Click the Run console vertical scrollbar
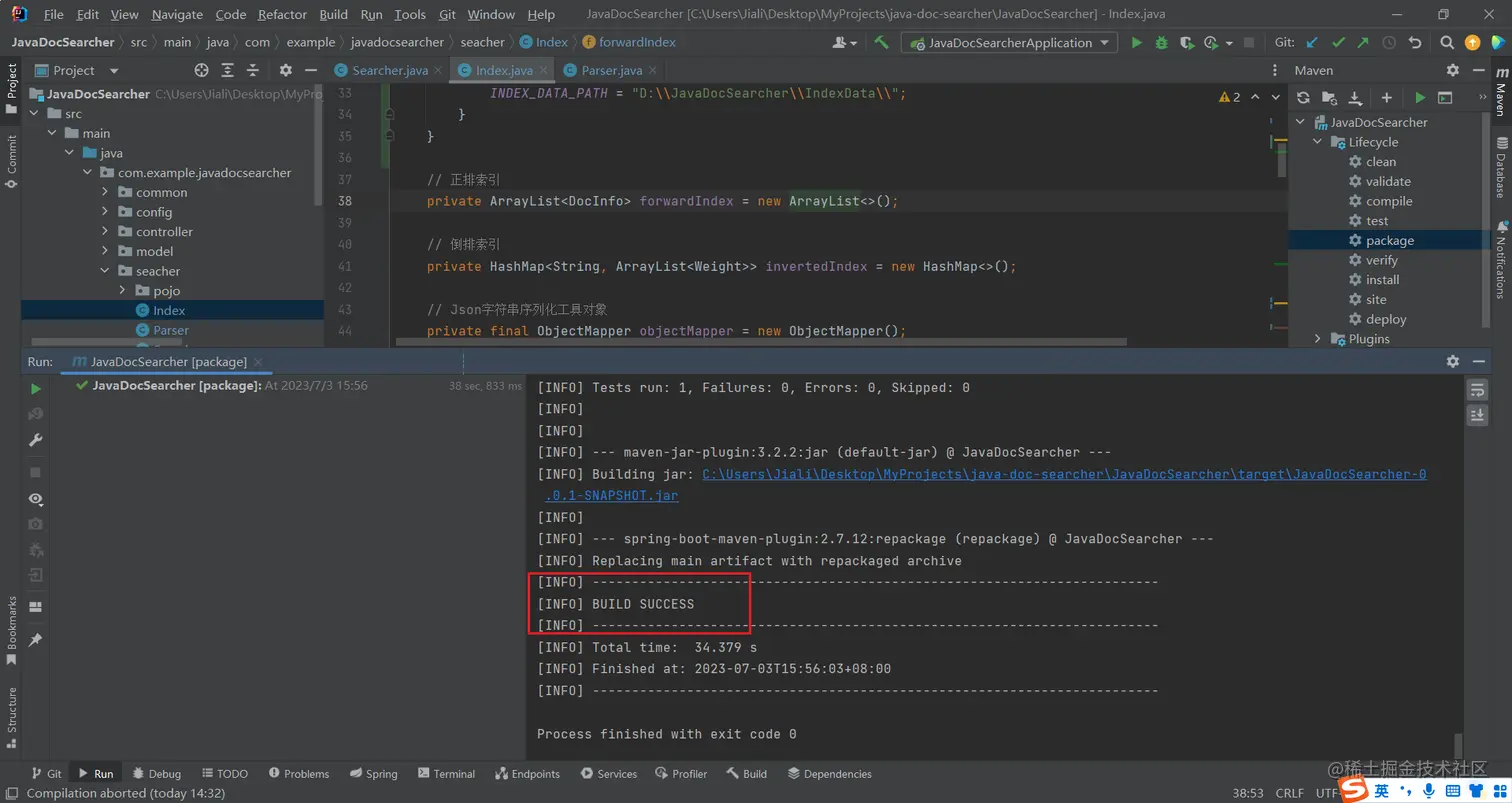This screenshot has width=1512, height=803. (x=1458, y=745)
